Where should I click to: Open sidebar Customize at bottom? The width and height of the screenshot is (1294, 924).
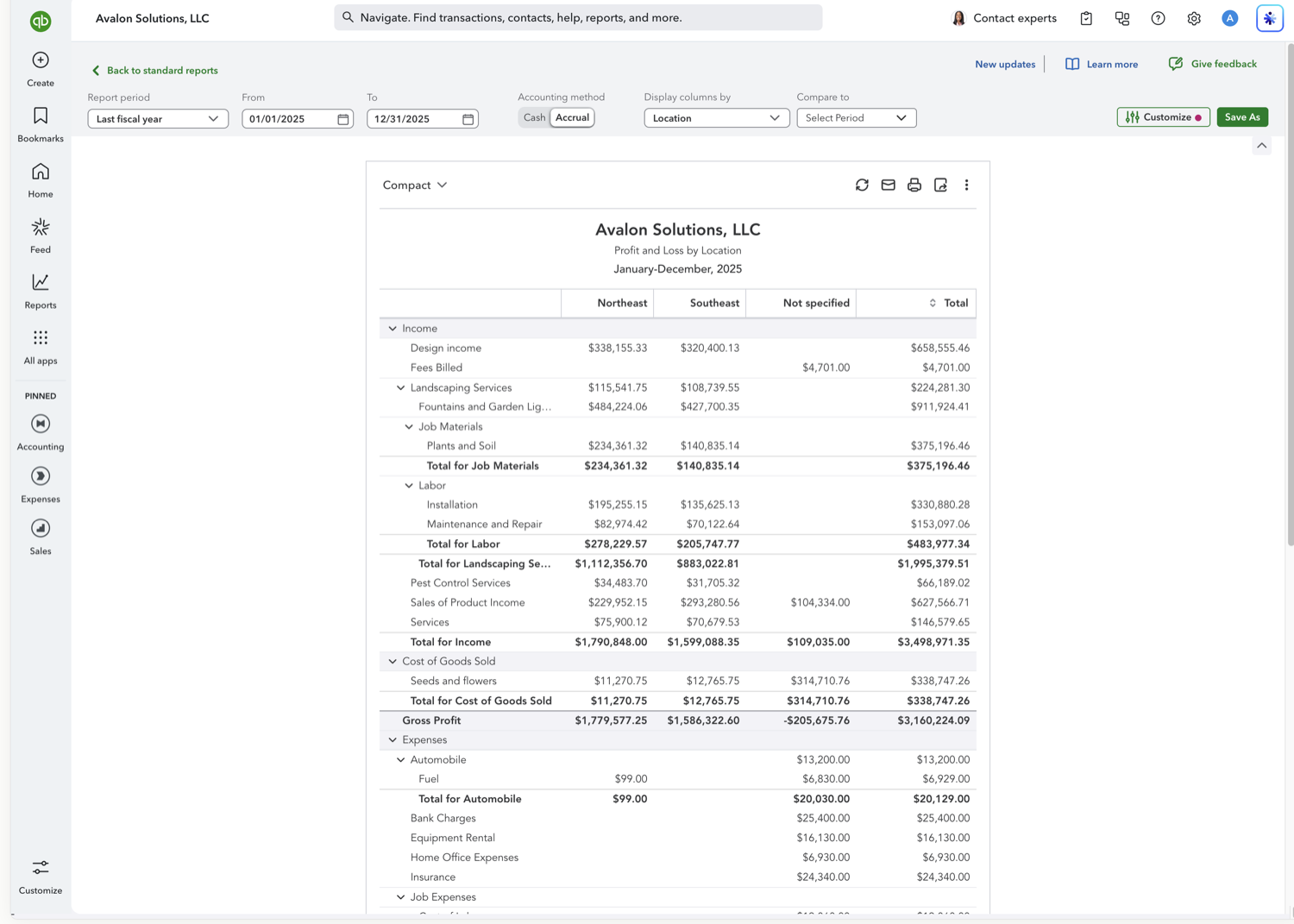coord(41,877)
